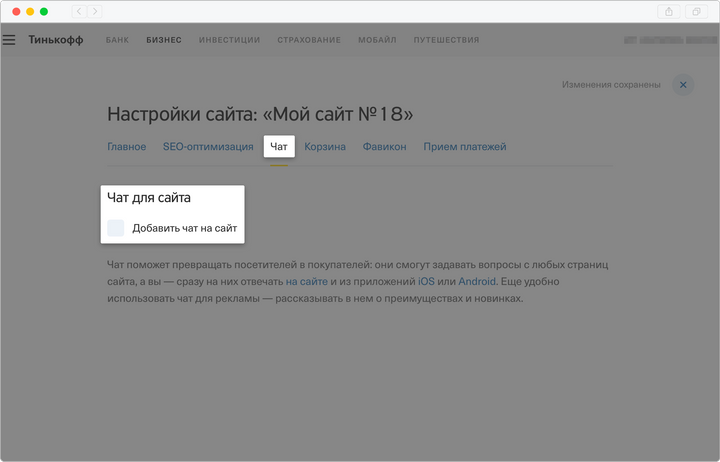Image resolution: width=720 pixels, height=462 pixels.
Task: Click the Тинькофф logo
Action: tap(54, 40)
